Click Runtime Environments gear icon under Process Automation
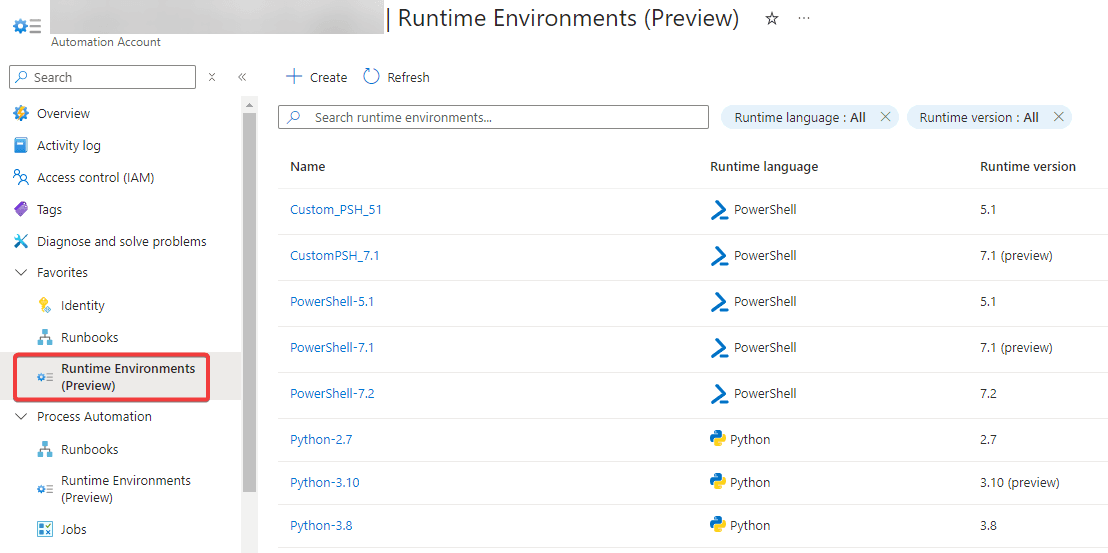 click(x=45, y=489)
